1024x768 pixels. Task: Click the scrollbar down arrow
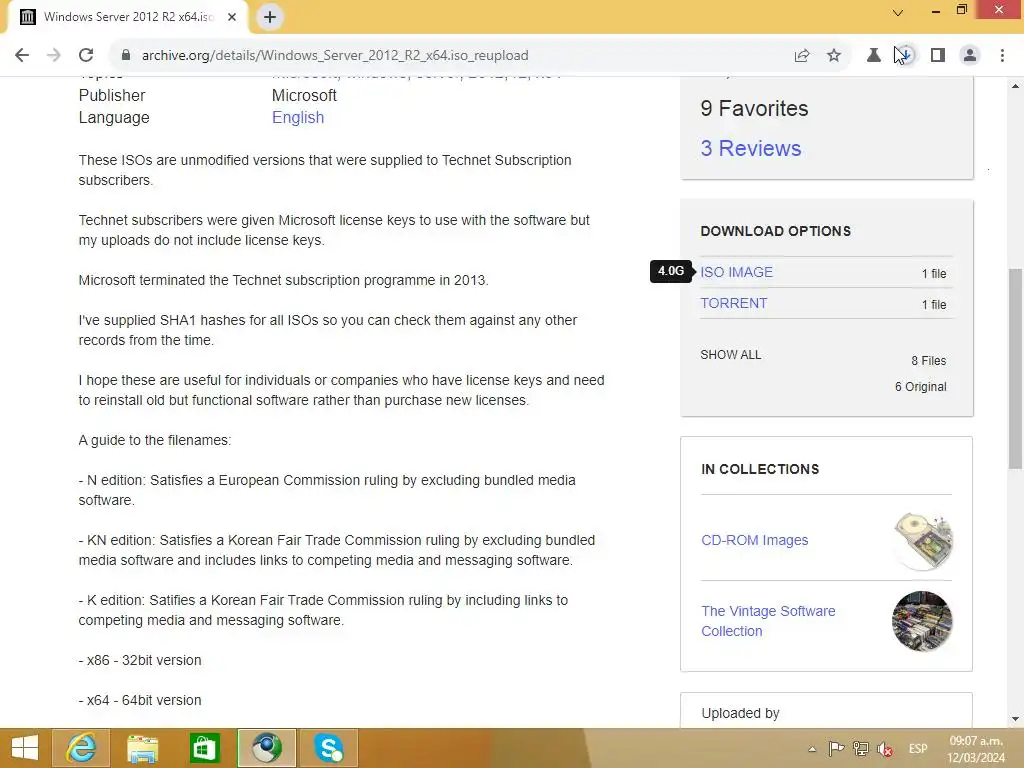(x=1015, y=719)
